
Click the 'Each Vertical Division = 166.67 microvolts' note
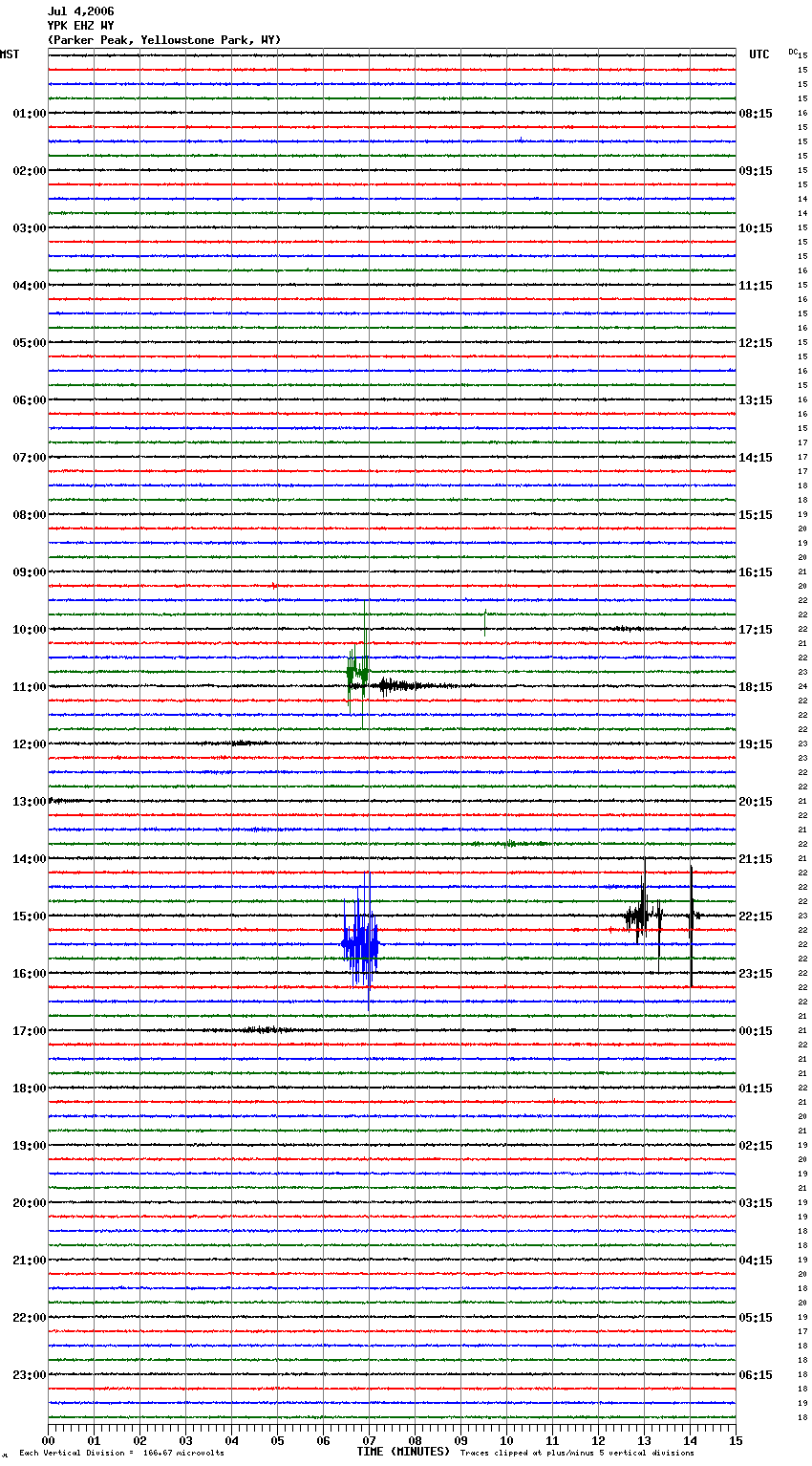pyautogui.click(x=121, y=1453)
